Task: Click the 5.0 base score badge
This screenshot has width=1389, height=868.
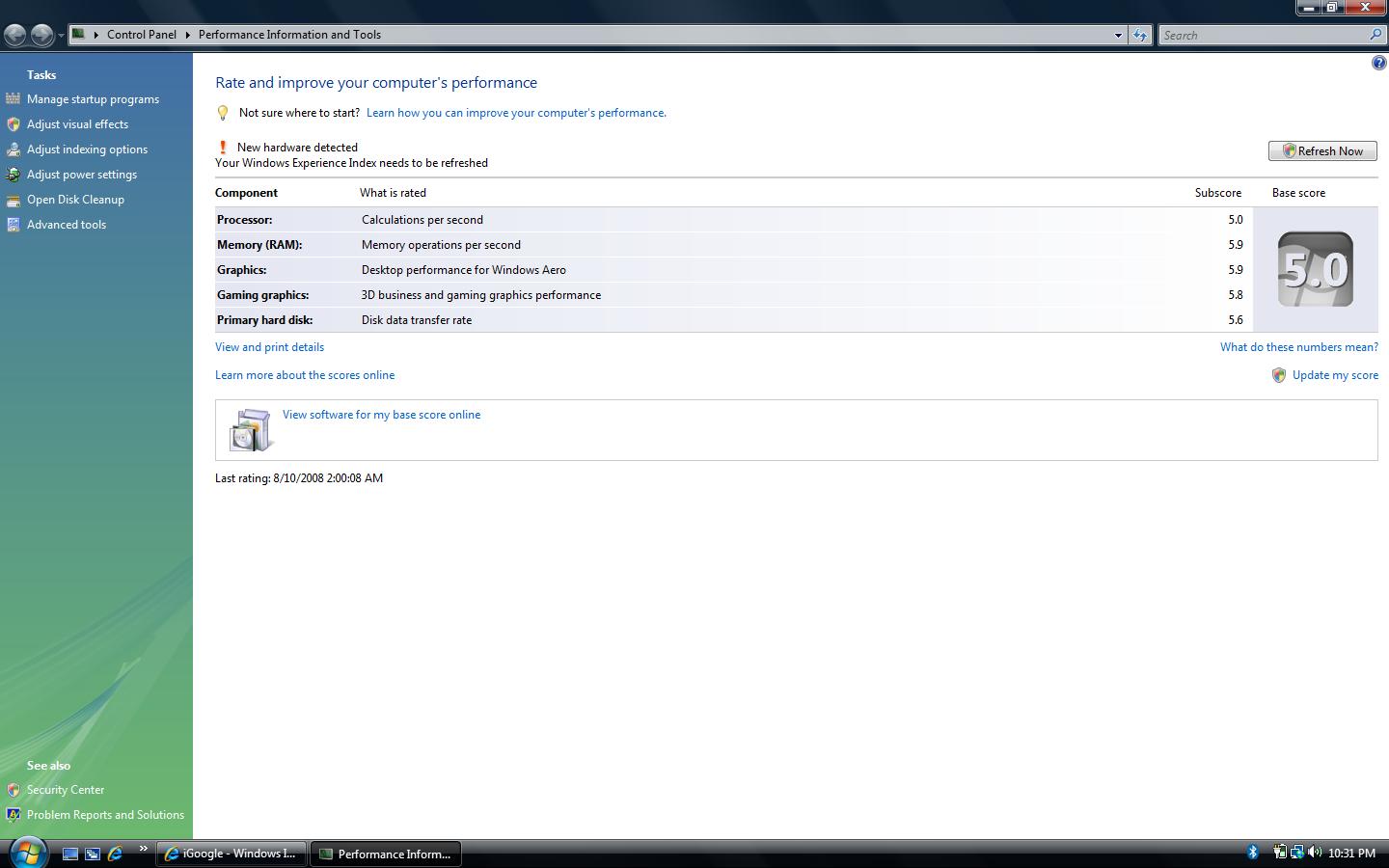Action: point(1316,269)
